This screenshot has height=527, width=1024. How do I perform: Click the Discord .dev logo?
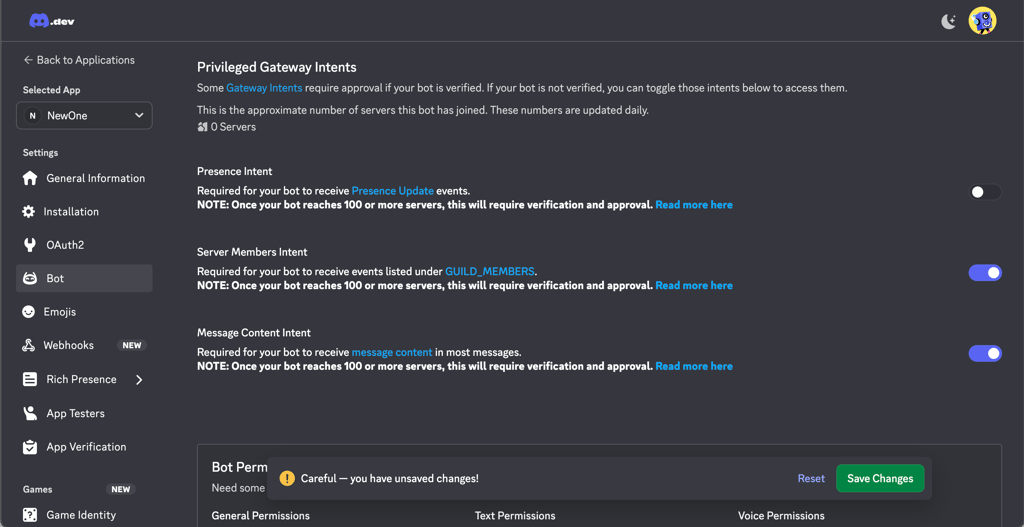[52, 21]
